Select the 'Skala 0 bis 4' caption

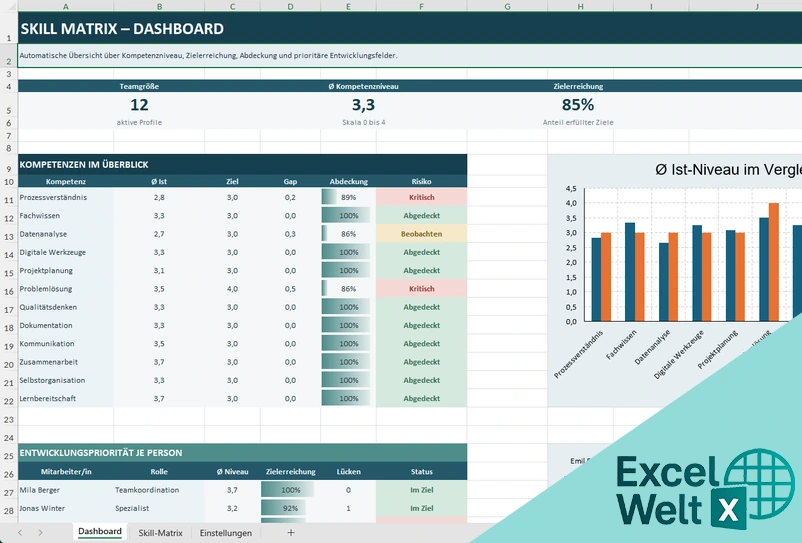363,123
